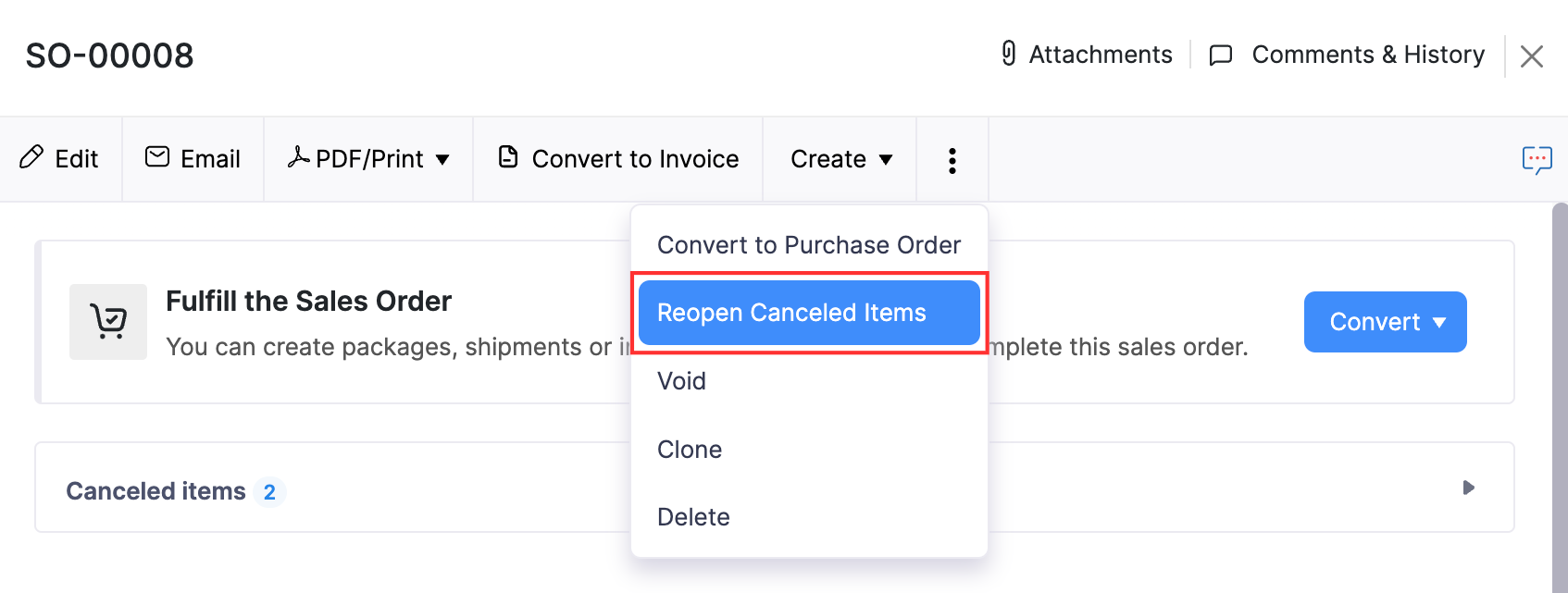Open Attachments using the paperclip icon
This screenshot has height=593, width=1568.
coord(1011,54)
